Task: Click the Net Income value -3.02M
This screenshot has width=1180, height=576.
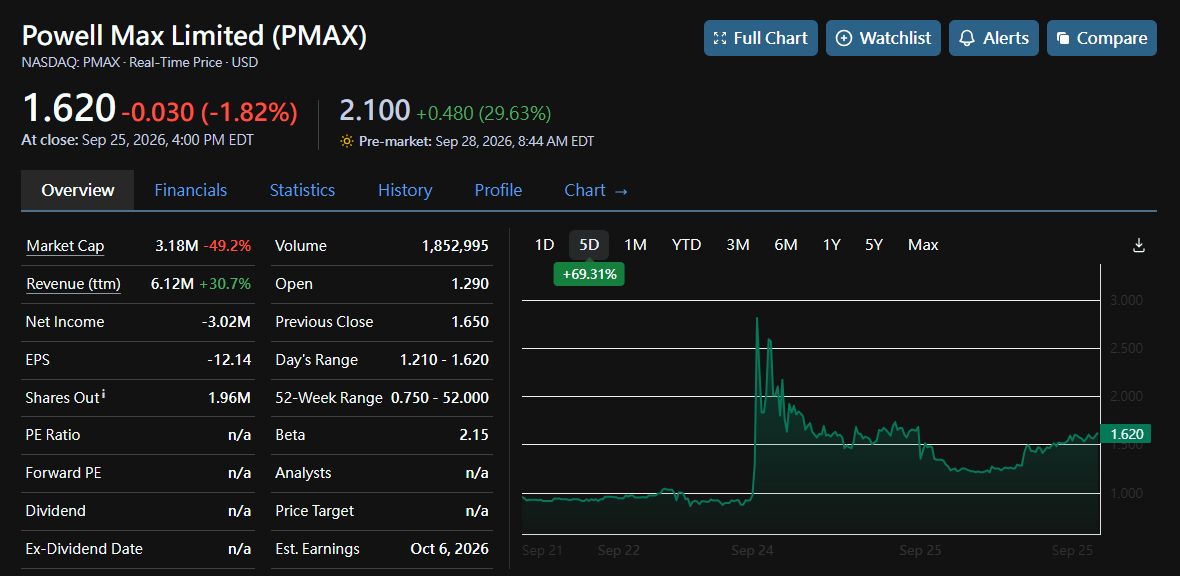Action: [226, 322]
